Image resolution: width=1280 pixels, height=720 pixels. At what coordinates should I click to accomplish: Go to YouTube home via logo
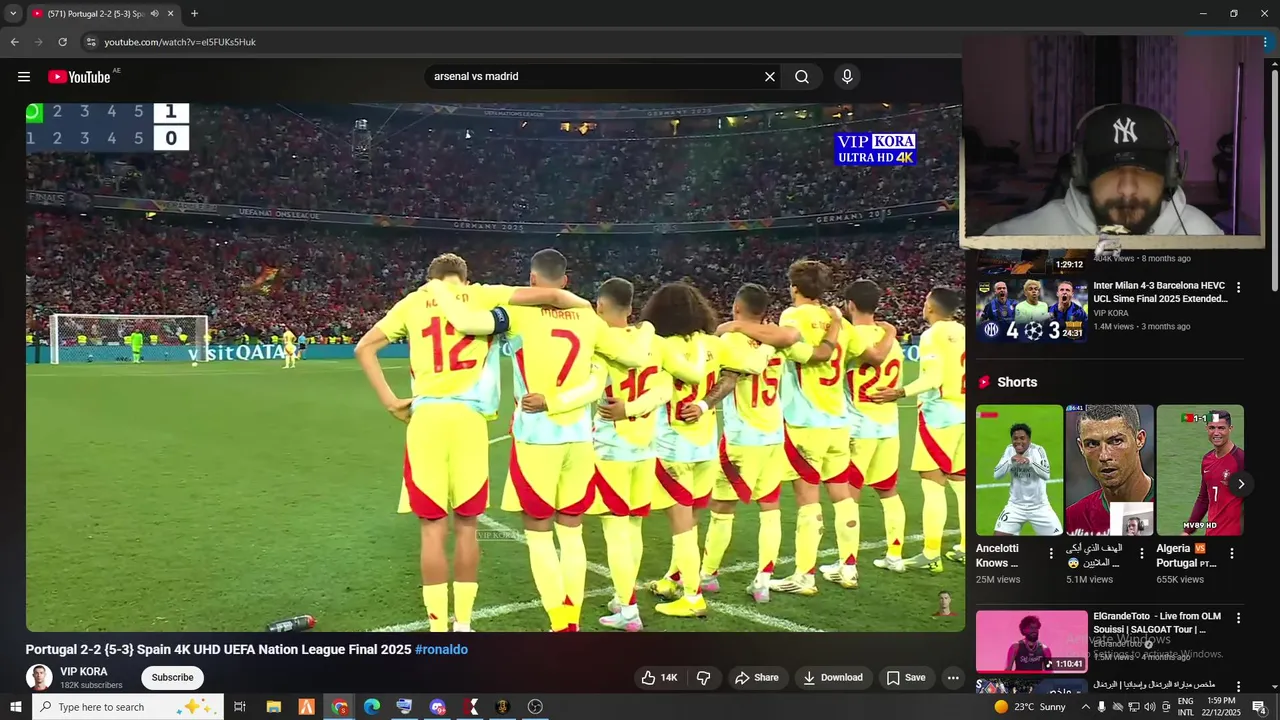79,77
